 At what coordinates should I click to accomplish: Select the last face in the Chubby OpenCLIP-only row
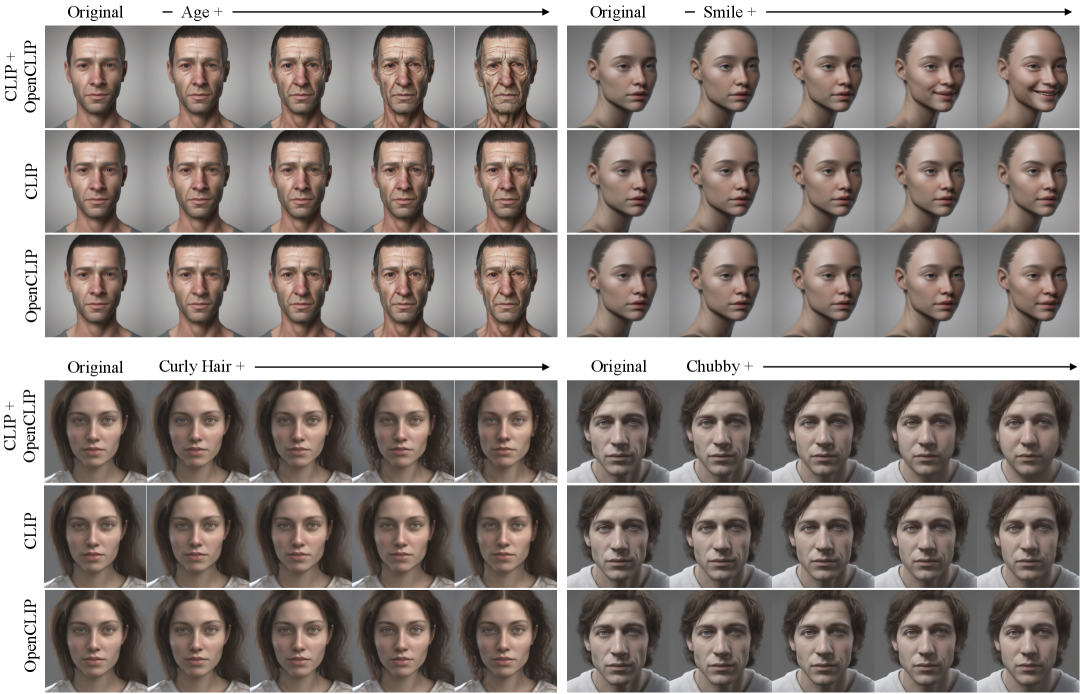coord(1028,641)
